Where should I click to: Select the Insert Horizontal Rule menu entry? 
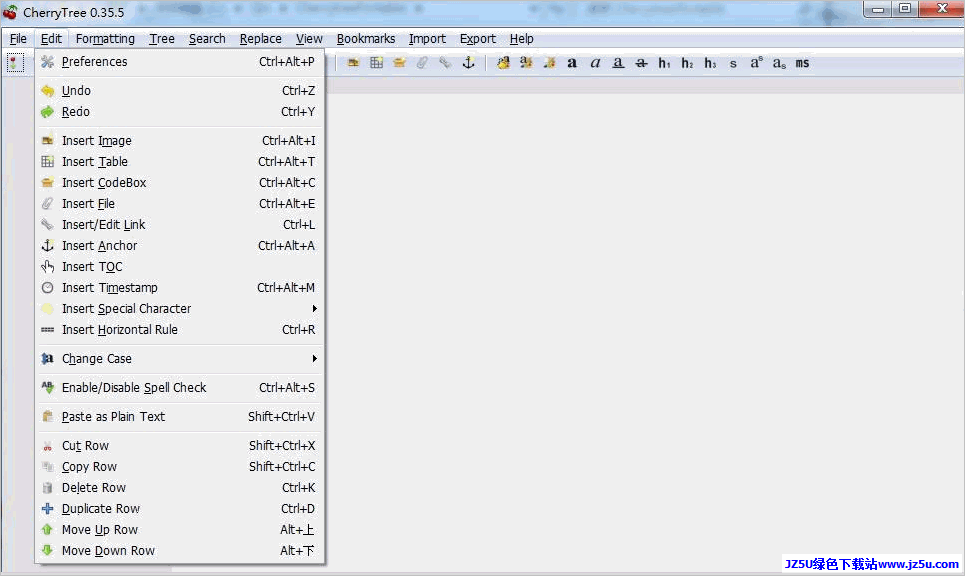(x=179, y=329)
